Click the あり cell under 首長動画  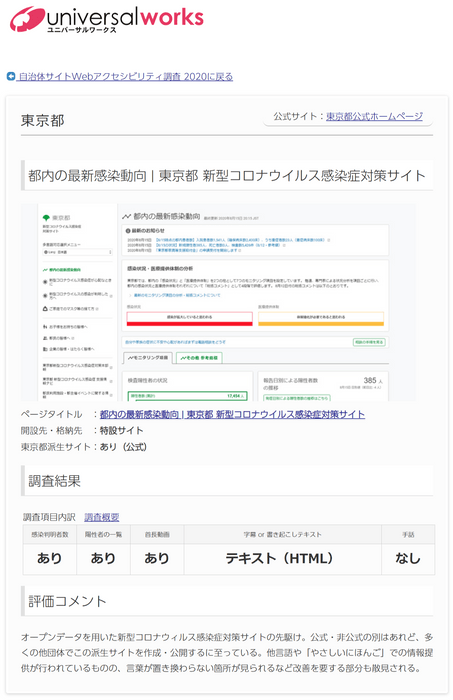click(x=157, y=558)
